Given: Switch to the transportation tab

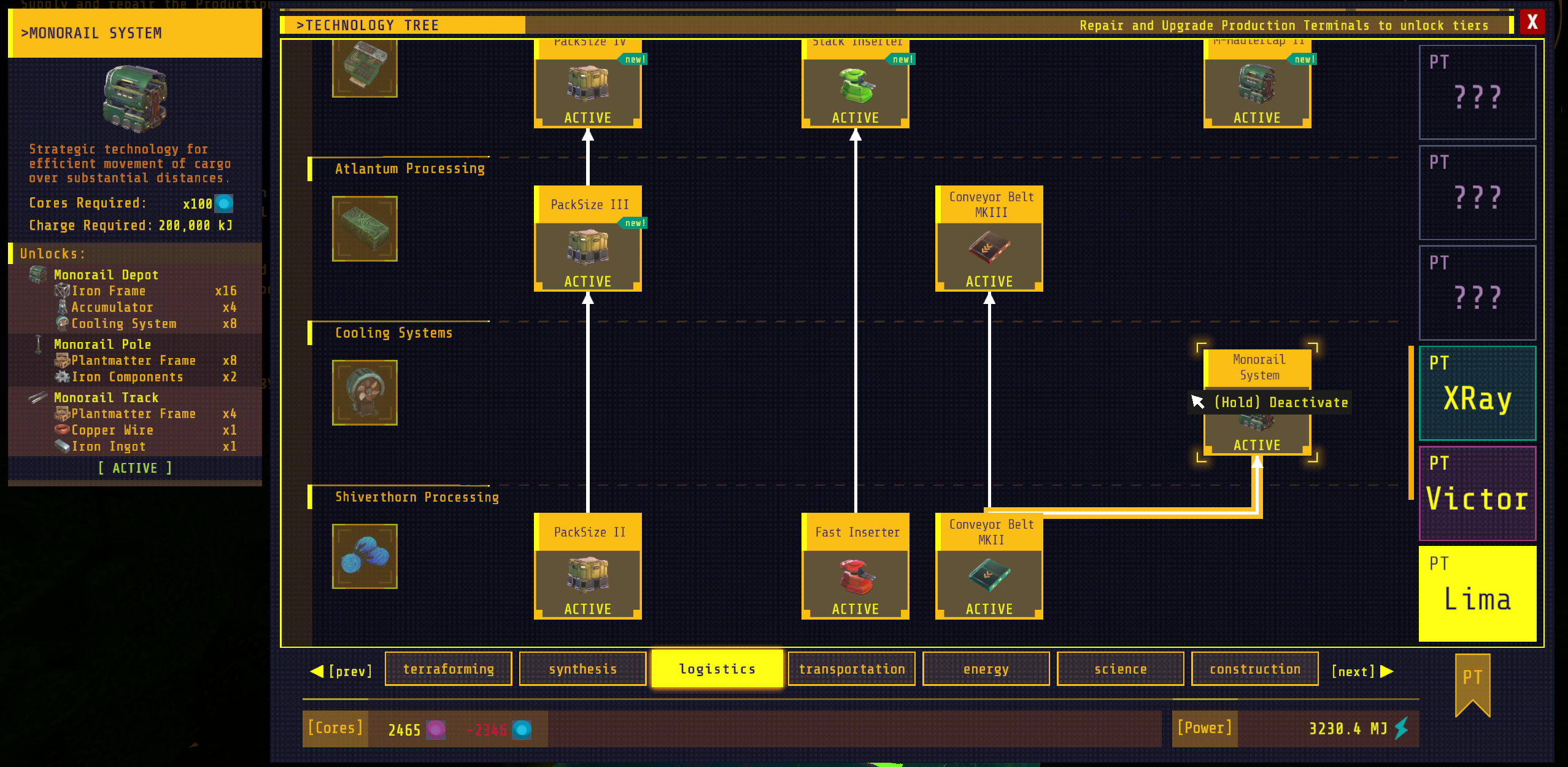Looking at the screenshot, I should click(x=852, y=668).
